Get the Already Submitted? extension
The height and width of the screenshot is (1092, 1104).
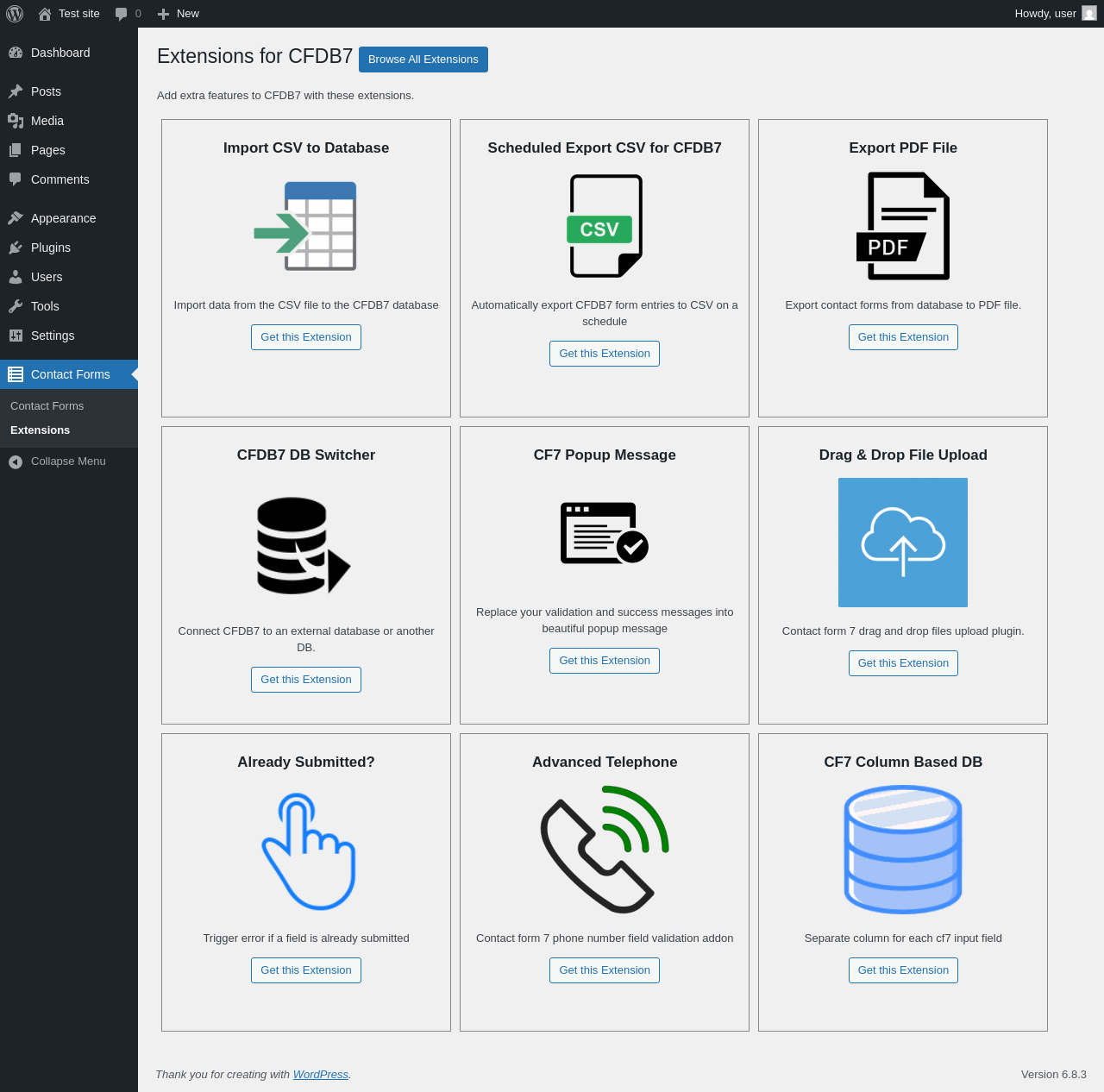pyautogui.click(x=306, y=970)
